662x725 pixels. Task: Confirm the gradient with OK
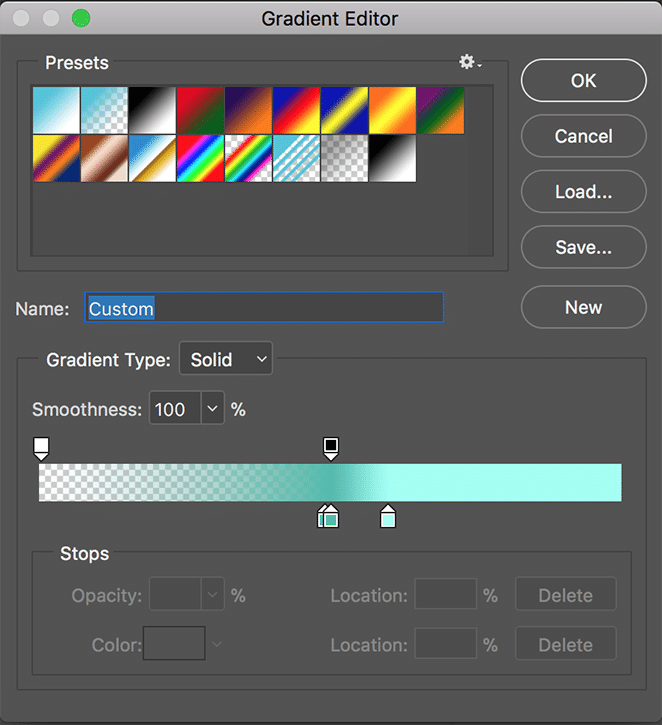[x=583, y=81]
